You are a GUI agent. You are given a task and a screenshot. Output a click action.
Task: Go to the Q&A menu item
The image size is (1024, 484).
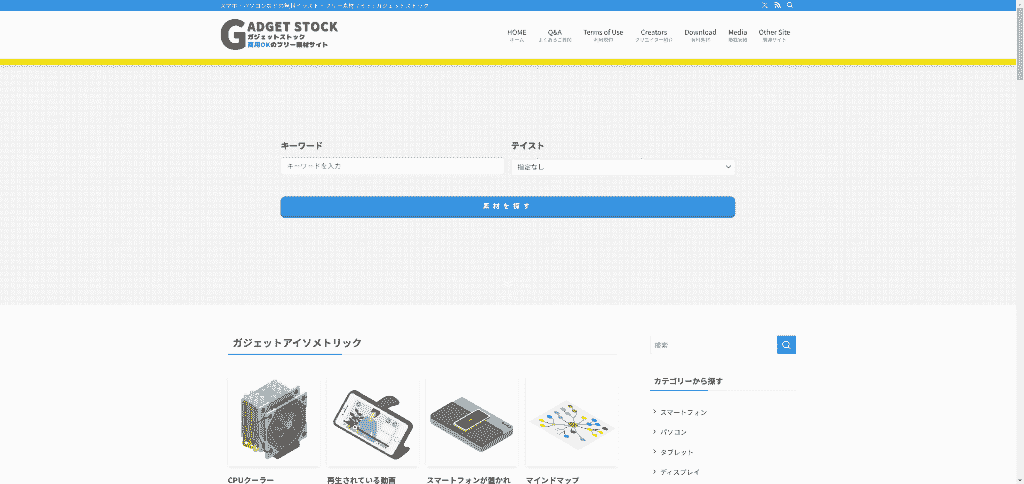555,35
